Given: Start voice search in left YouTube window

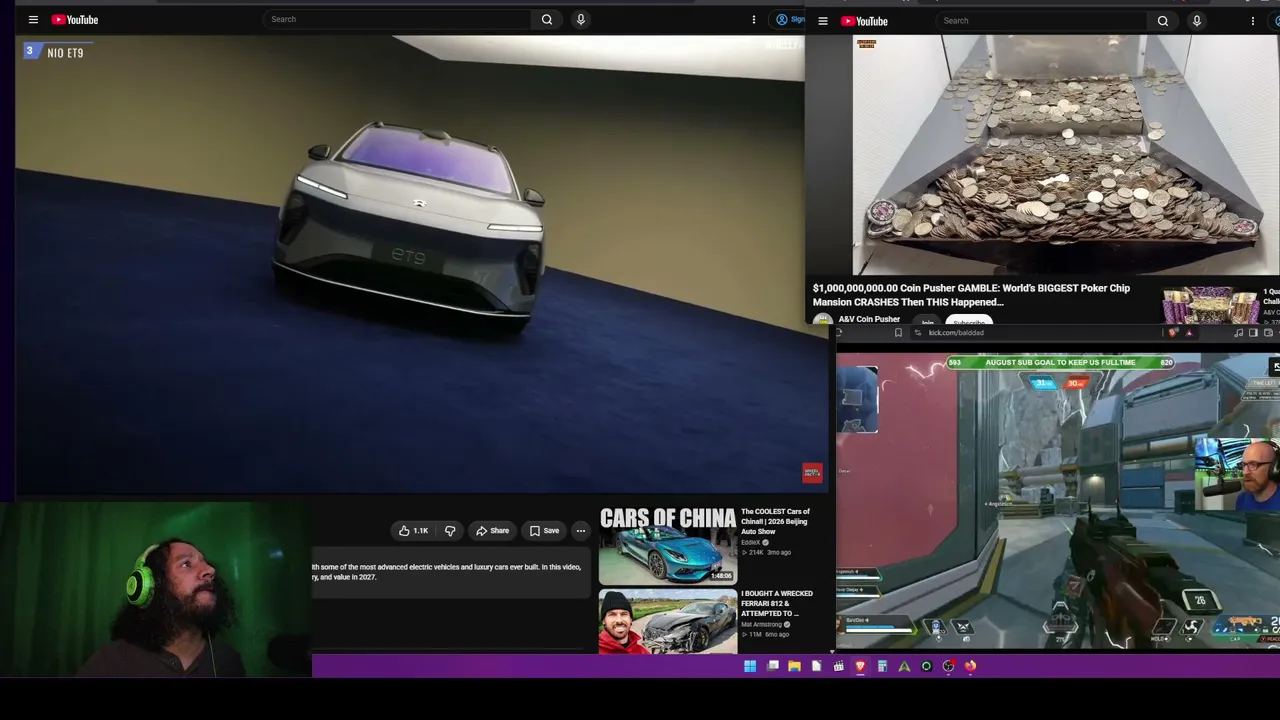Looking at the screenshot, I should tap(580, 19).
